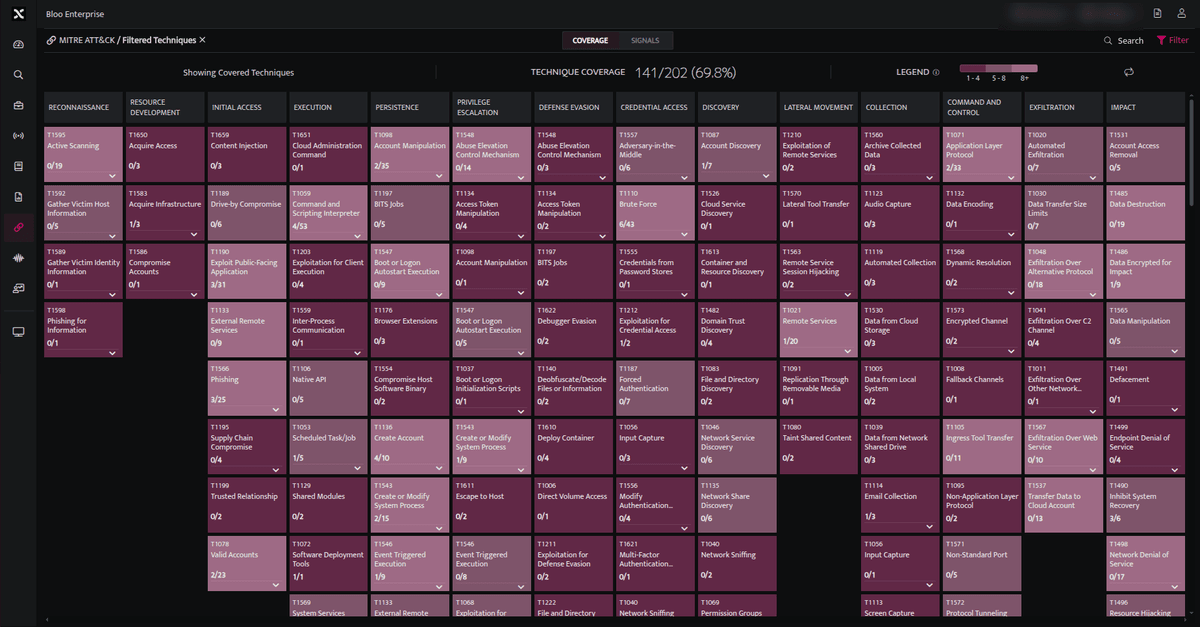This screenshot has height=627, width=1200.
Task: Remove Filtered Techniques with the X
Action: click(203, 40)
